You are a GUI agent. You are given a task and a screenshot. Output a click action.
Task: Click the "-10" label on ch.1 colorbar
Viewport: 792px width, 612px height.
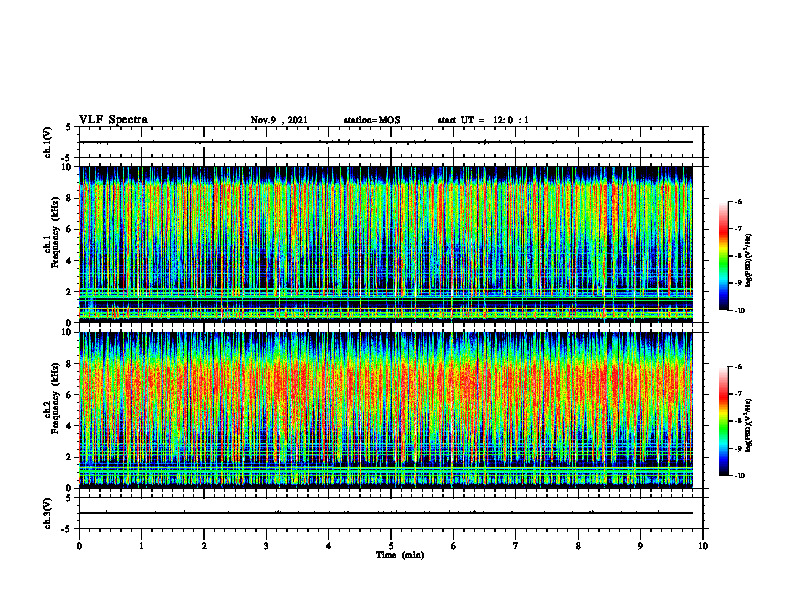(740, 310)
